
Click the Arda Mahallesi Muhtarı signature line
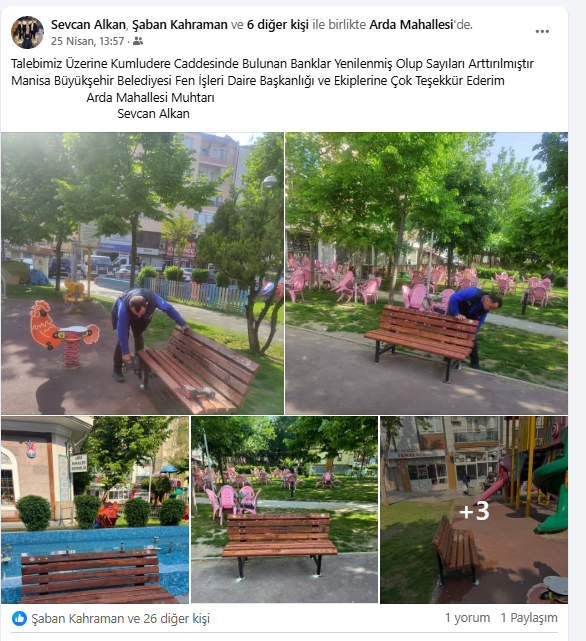pyautogui.click(x=150, y=98)
